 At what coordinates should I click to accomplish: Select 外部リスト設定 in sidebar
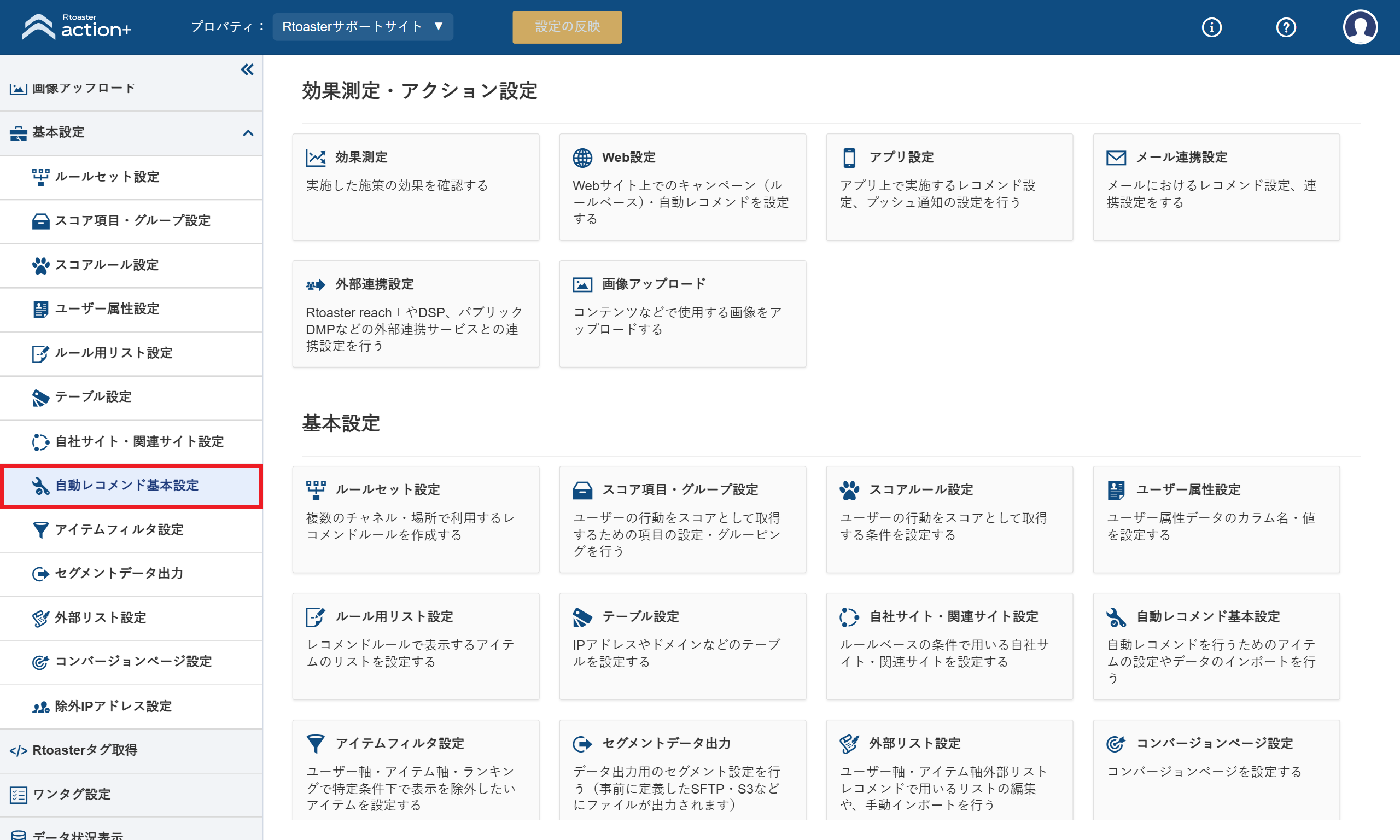[x=131, y=618]
